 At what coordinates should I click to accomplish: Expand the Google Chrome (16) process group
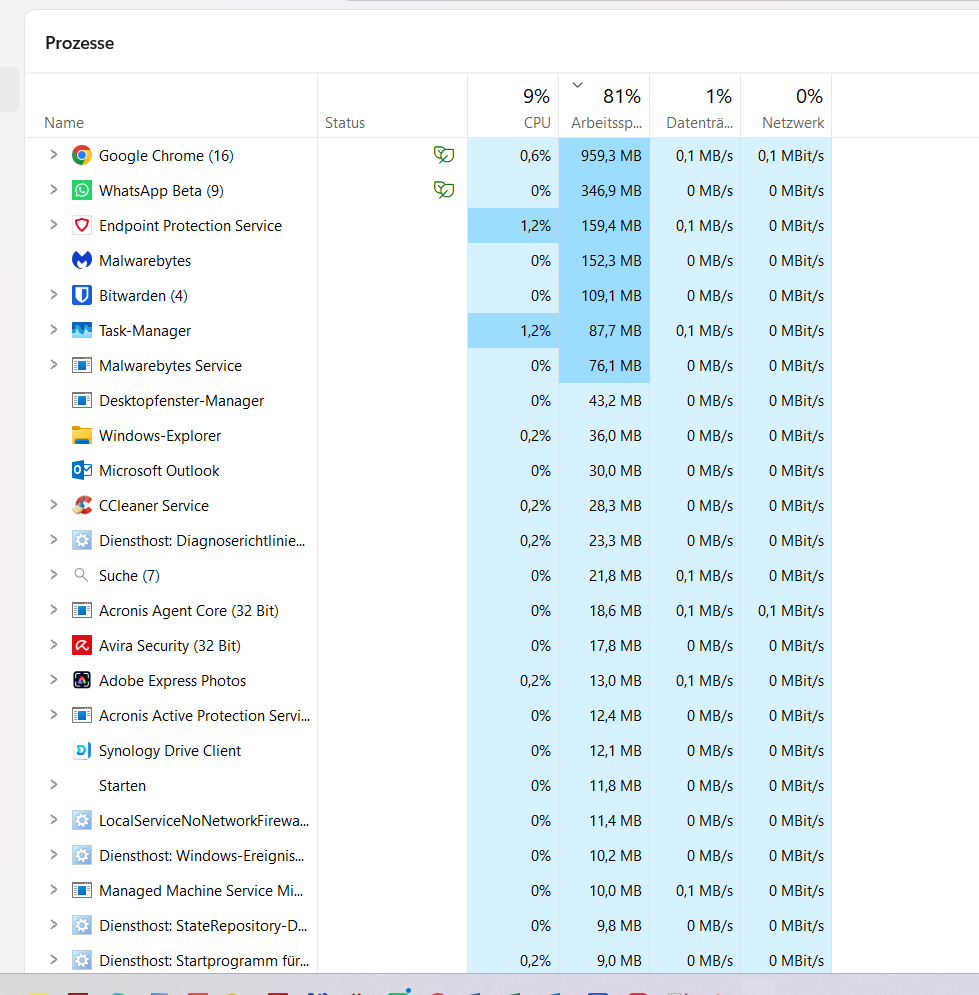click(54, 154)
